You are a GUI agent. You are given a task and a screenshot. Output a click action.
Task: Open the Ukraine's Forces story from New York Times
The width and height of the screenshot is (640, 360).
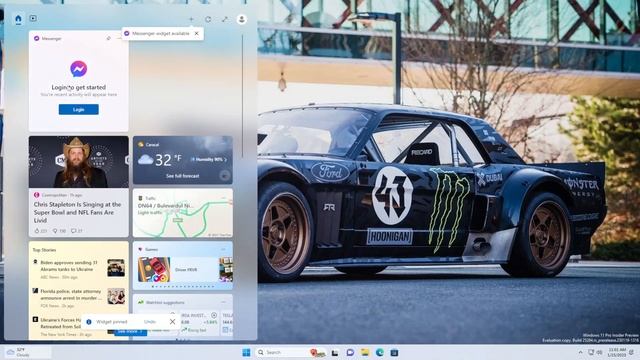[60, 323]
